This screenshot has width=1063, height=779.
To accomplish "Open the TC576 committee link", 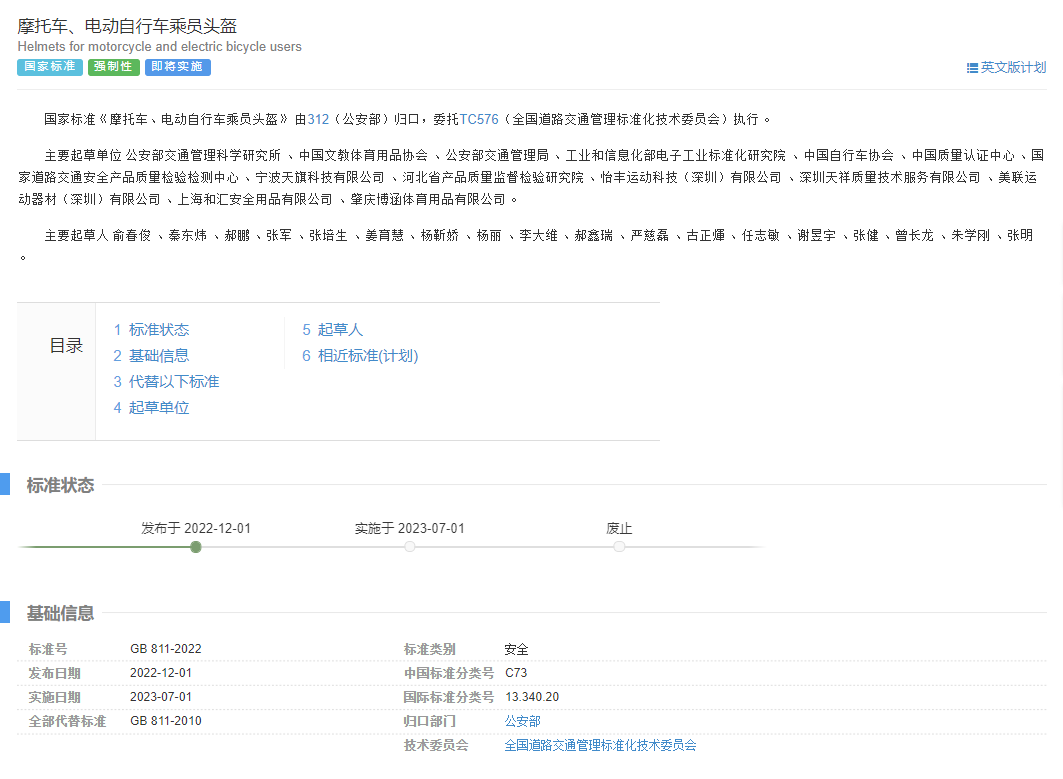I will (x=479, y=119).
